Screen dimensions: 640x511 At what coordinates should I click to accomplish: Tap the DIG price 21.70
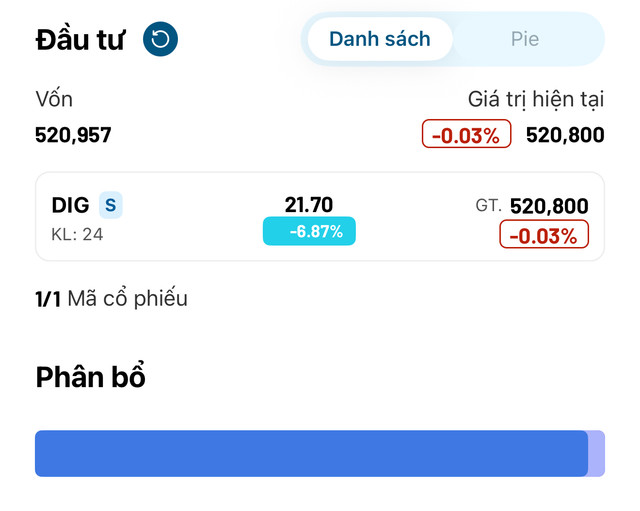309,204
